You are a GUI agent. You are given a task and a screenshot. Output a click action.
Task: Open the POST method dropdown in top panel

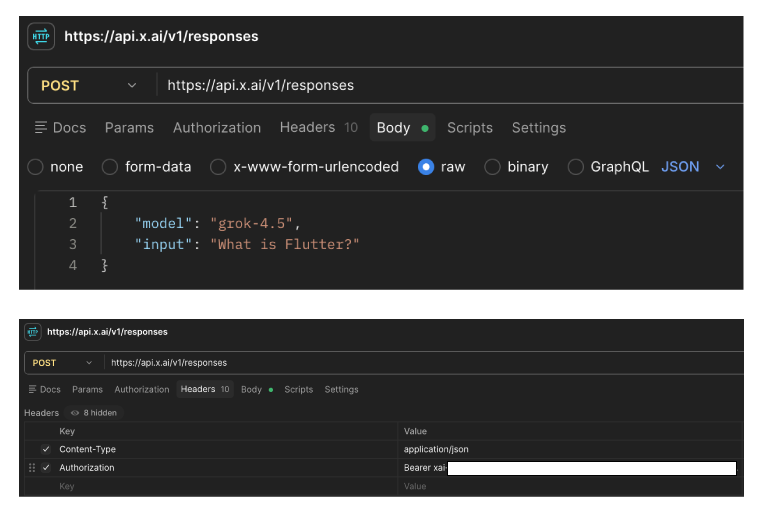pos(89,86)
